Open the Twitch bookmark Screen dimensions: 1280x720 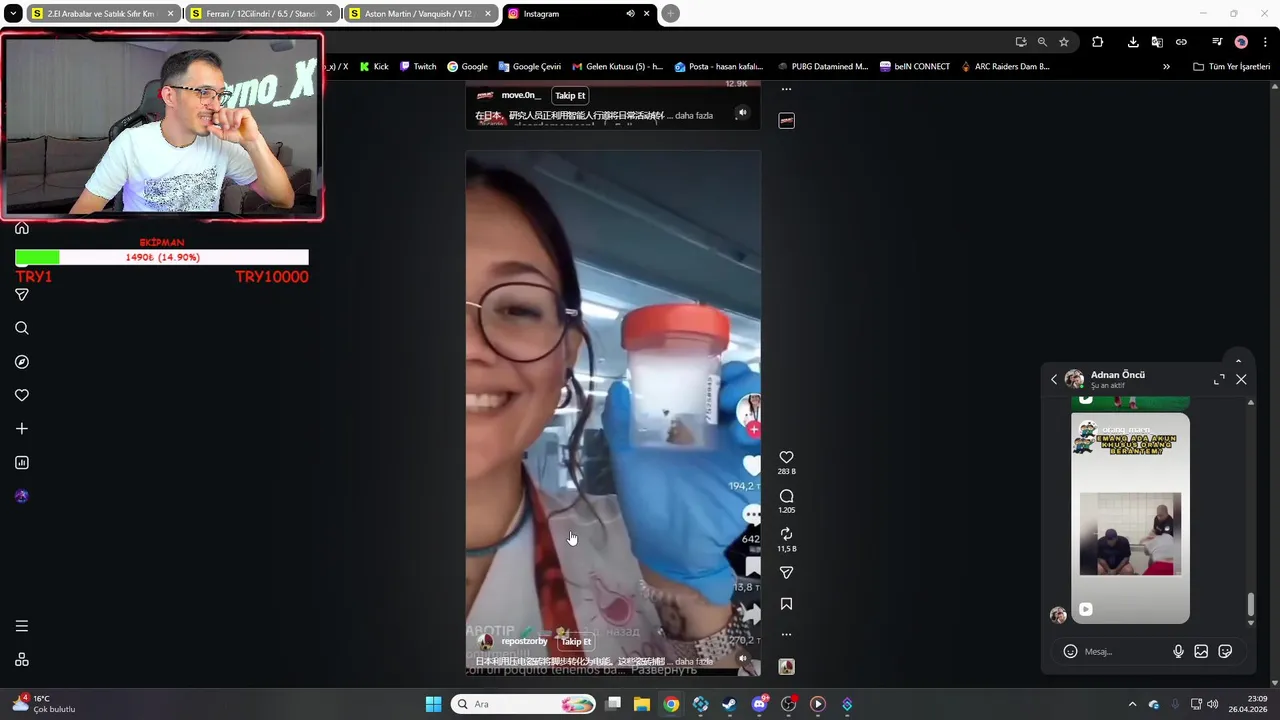[418, 67]
